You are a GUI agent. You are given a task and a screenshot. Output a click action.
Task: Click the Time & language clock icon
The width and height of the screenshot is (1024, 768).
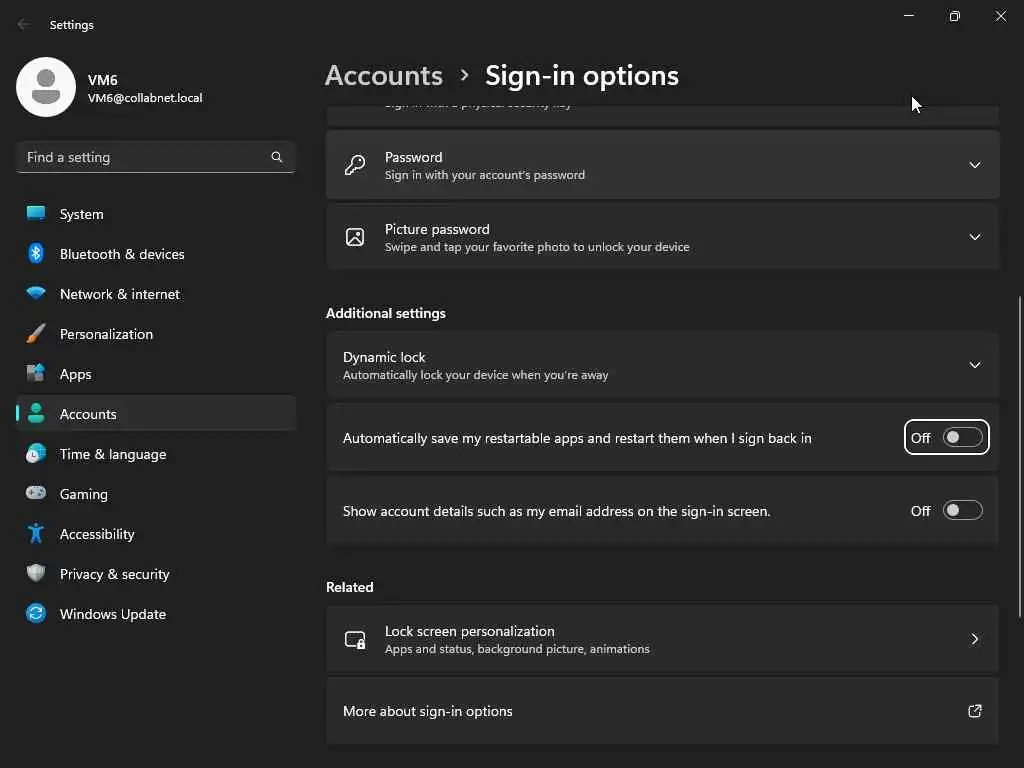pyautogui.click(x=36, y=454)
